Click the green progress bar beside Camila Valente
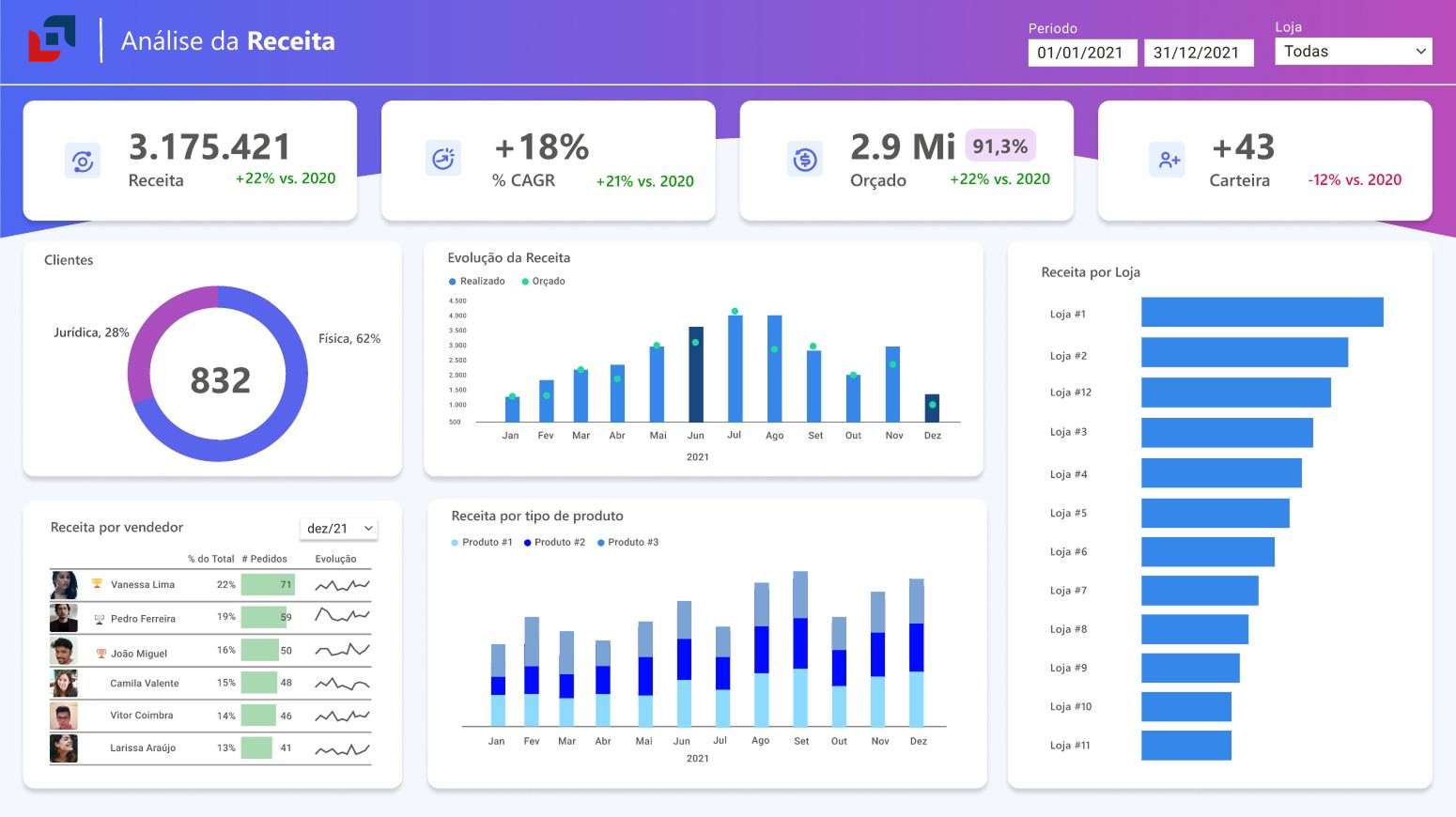 [x=260, y=683]
